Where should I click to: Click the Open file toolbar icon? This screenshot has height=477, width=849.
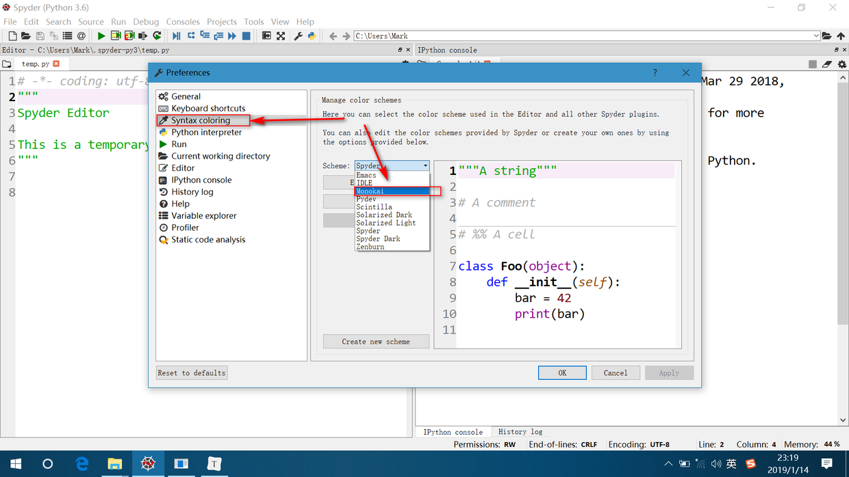(26, 36)
